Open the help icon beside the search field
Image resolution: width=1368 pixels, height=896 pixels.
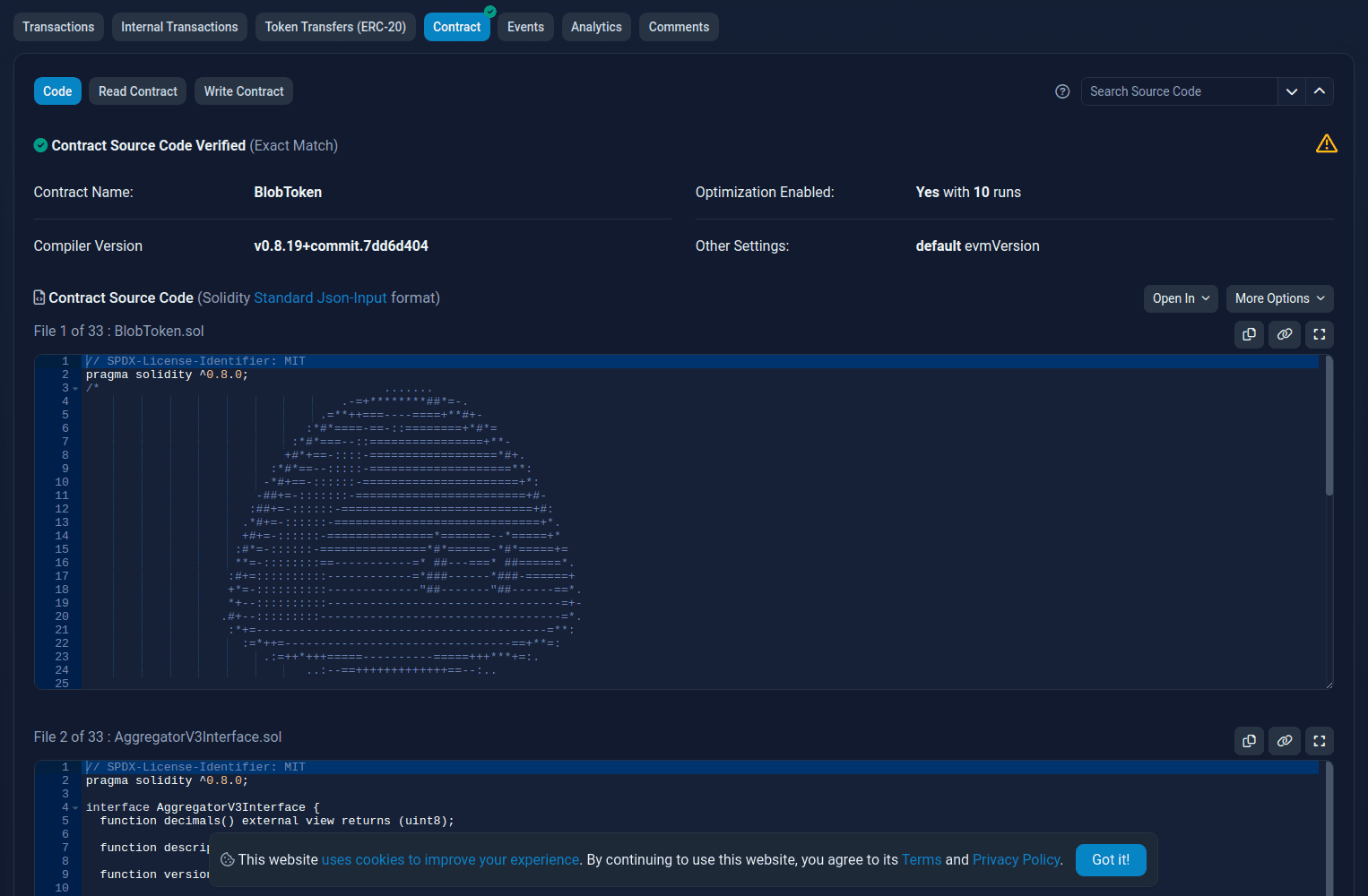click(1062, 91)
